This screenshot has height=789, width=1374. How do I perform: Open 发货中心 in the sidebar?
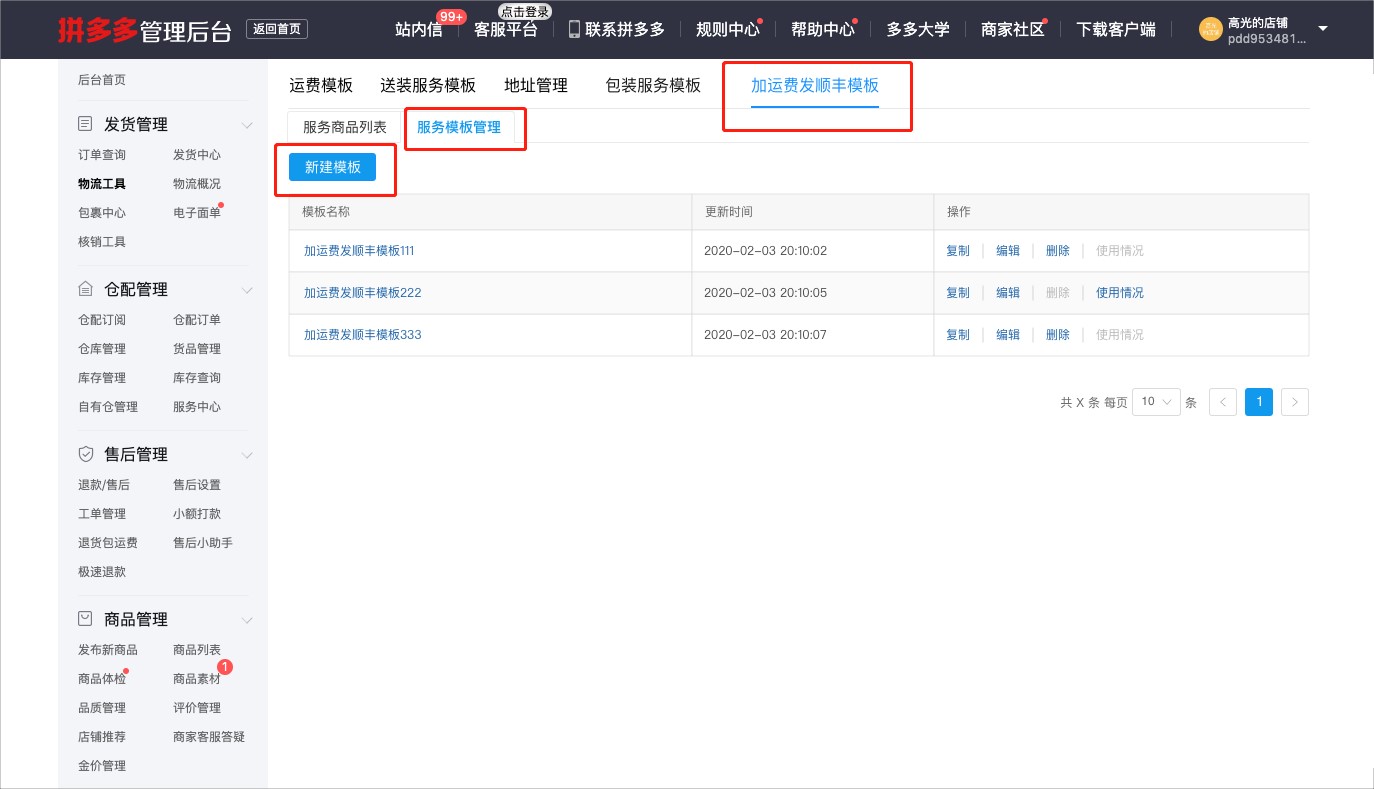click(x=197, y=155)
